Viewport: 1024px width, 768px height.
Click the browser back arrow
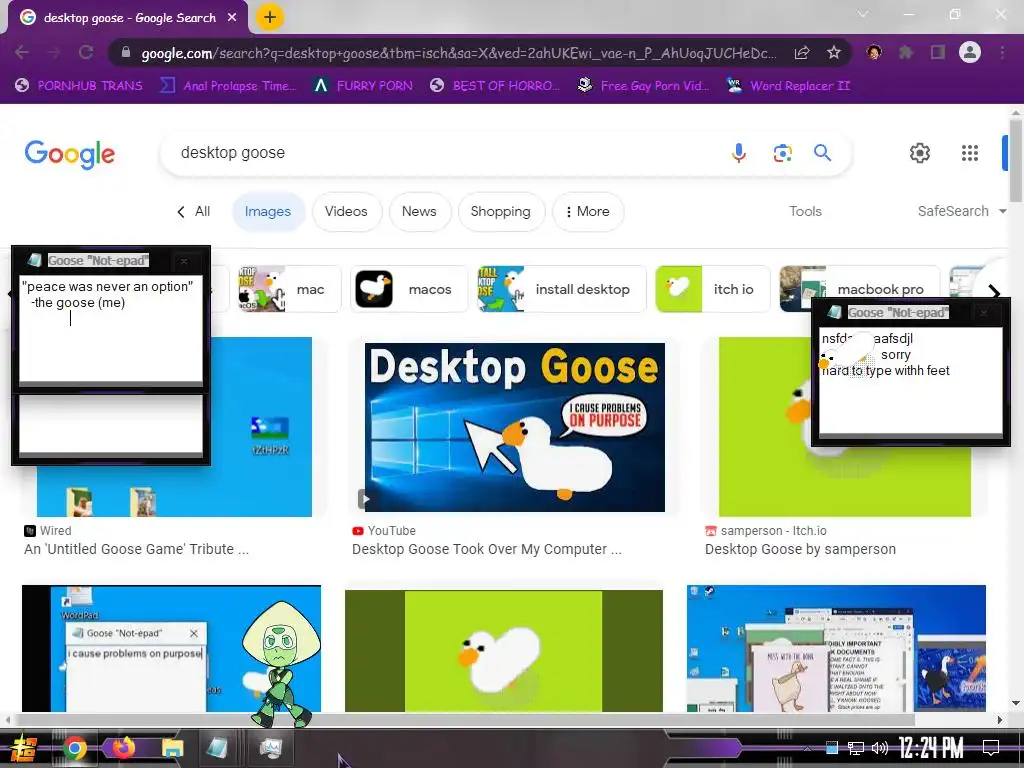22,52
